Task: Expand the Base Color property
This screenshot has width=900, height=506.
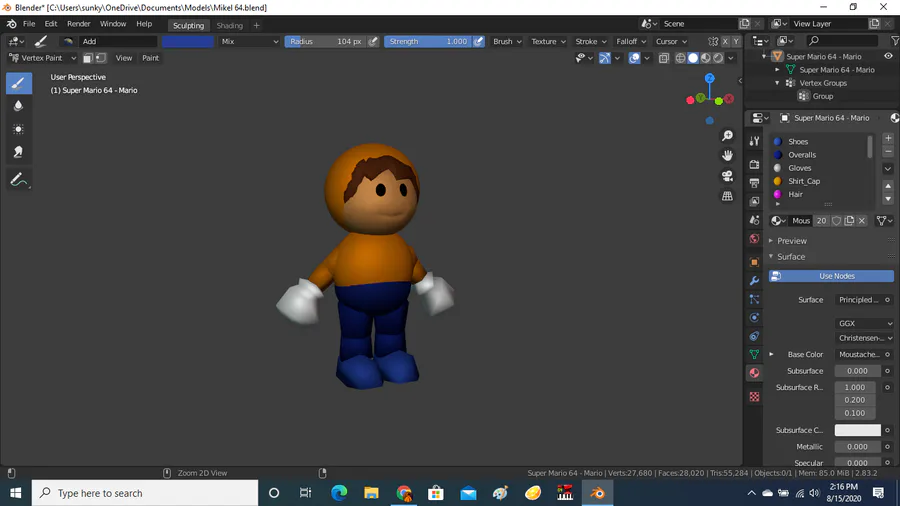Action: pyautogui.click(x=771, y=355)
